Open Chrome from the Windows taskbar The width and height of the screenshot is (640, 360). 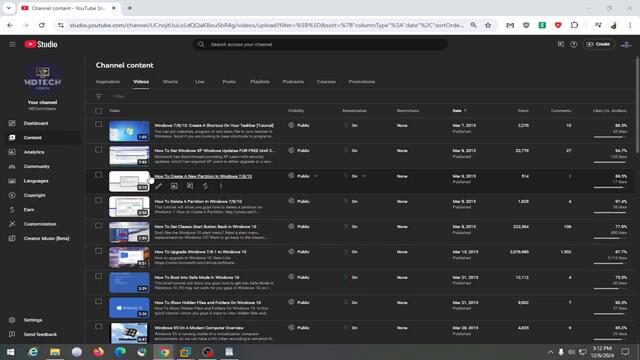pos(164,352)
